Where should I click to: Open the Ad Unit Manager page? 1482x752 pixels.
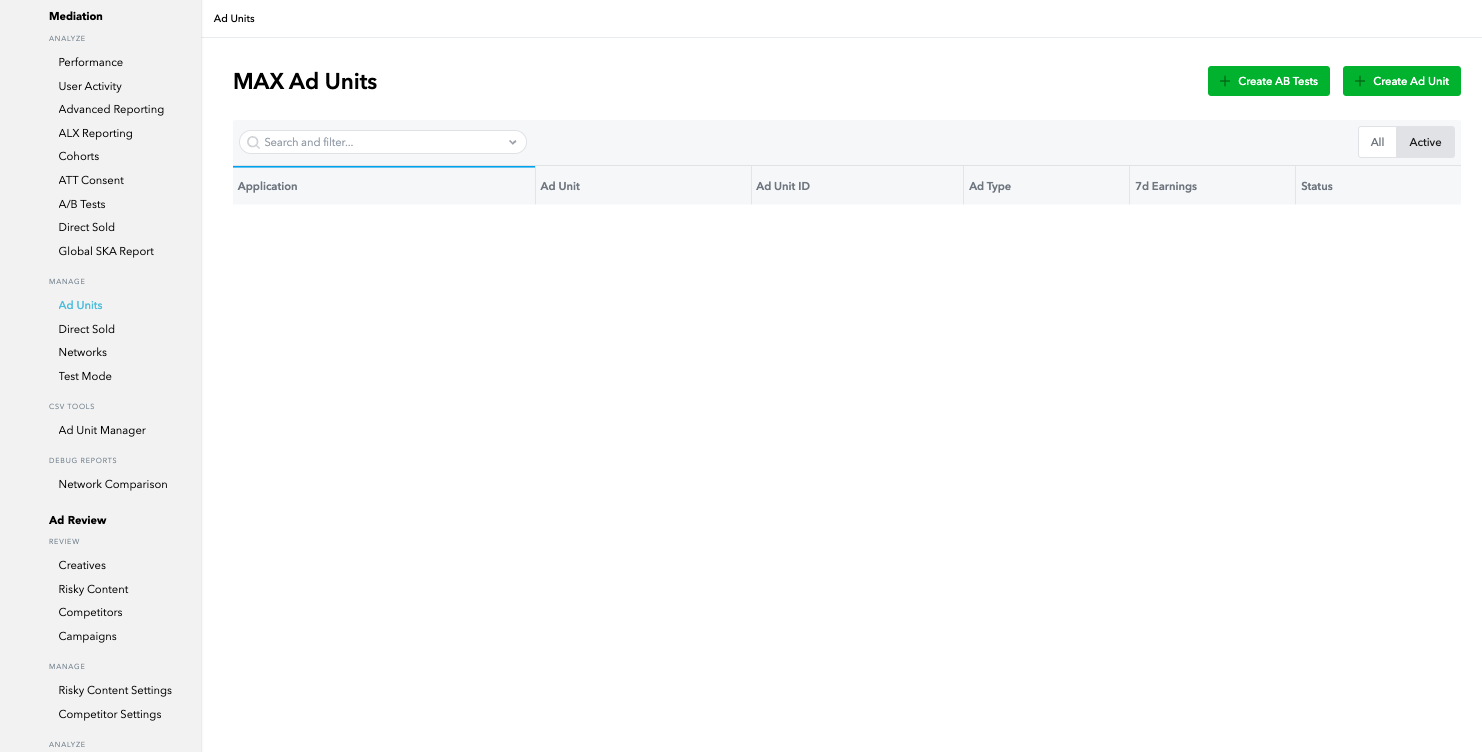pos(101,430)
